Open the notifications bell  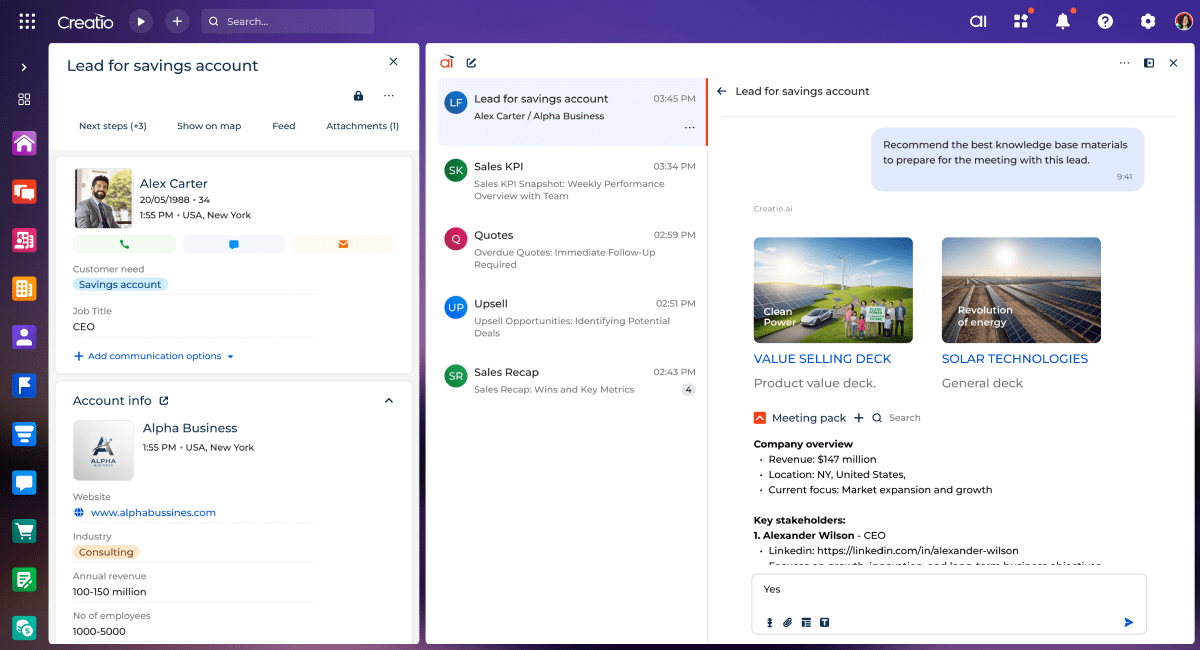1063,21
